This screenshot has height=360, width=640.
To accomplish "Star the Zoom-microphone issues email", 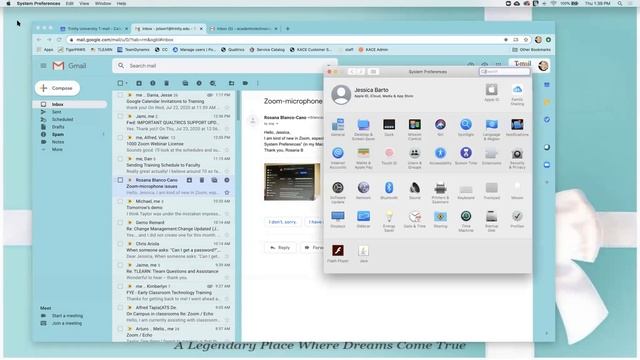I will click(x=227, y=192).
